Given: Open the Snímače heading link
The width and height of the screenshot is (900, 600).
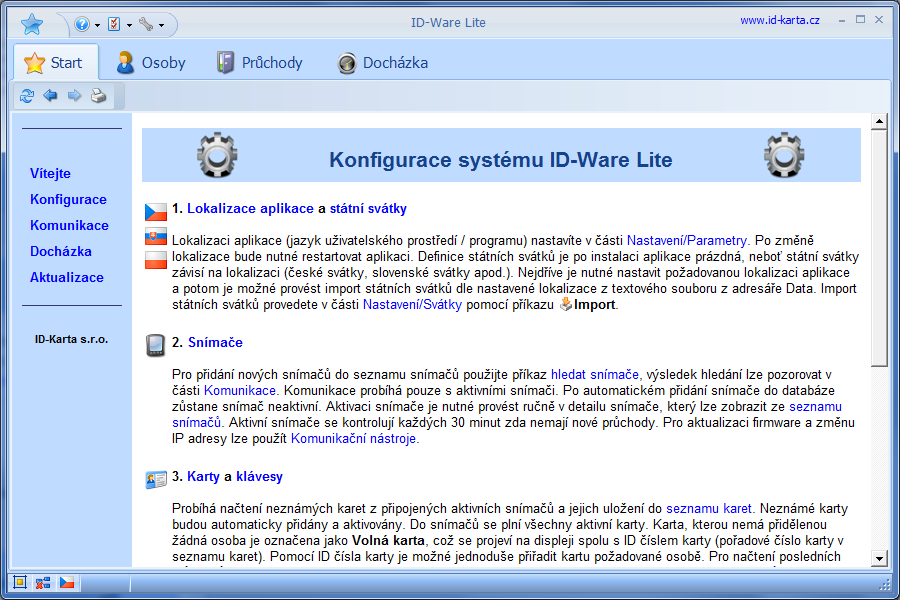Looking at the screenshot, I should 215,343.
